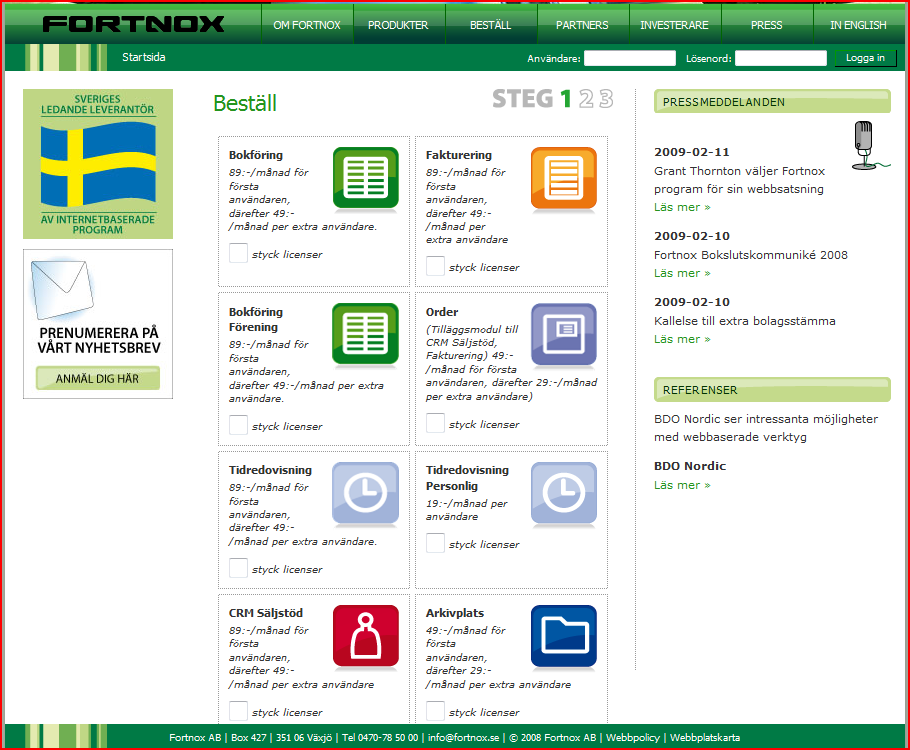Click the Bokföring product title

tap(255, 155)
